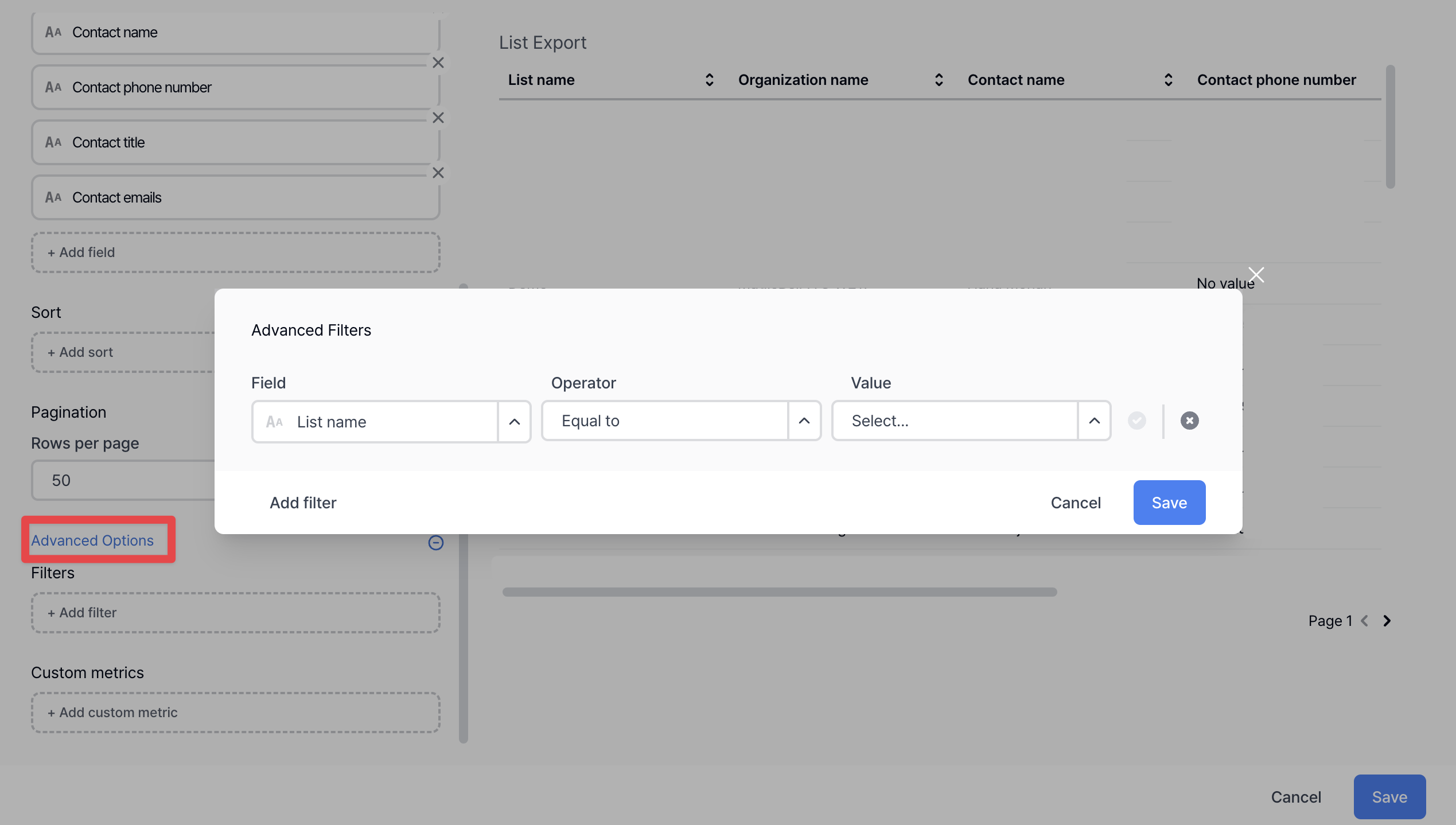1456x825 pixels.
Task: Collapse Filters section using the minus circle icon
Action: [435, 543]
